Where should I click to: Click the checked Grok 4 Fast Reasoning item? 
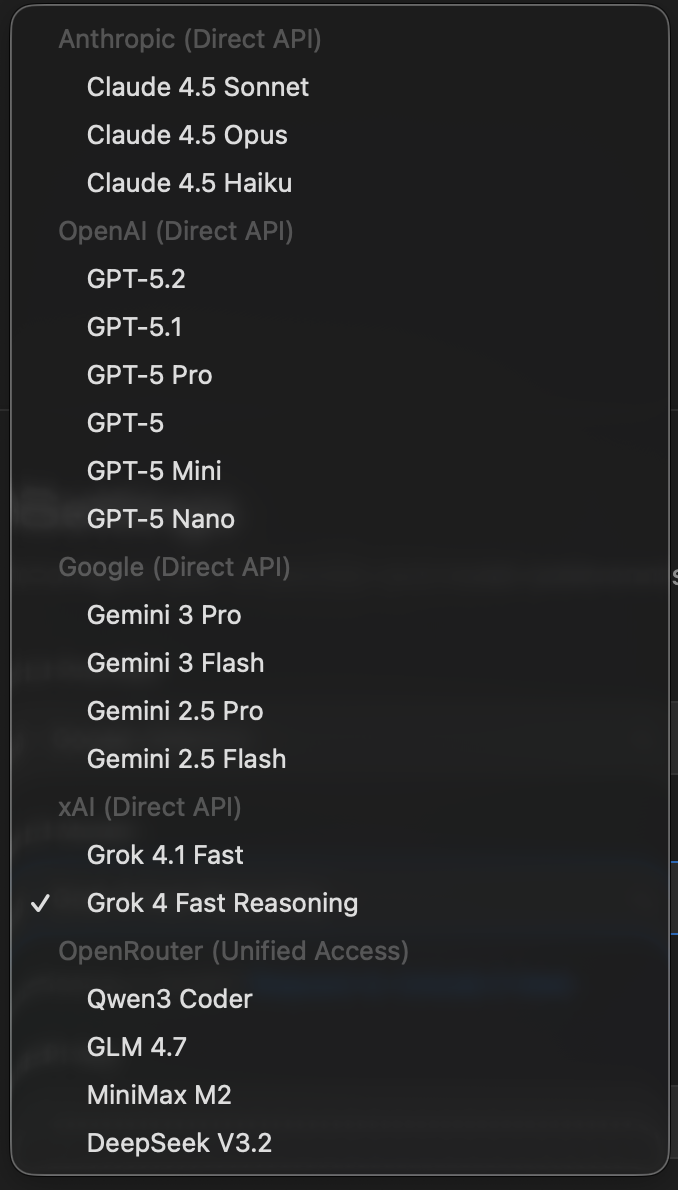tap(222, 903)
